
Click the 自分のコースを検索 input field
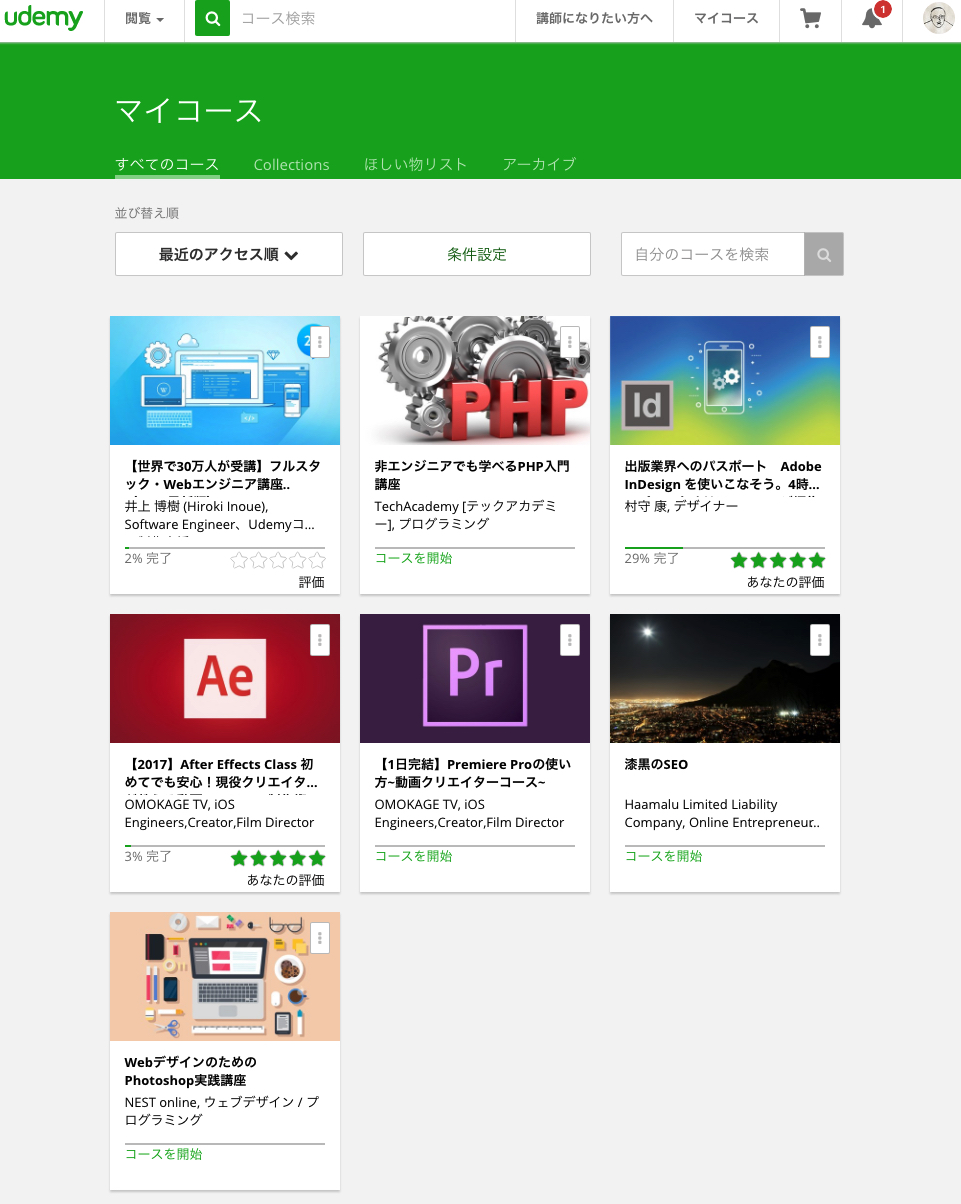tap(713, 254)
